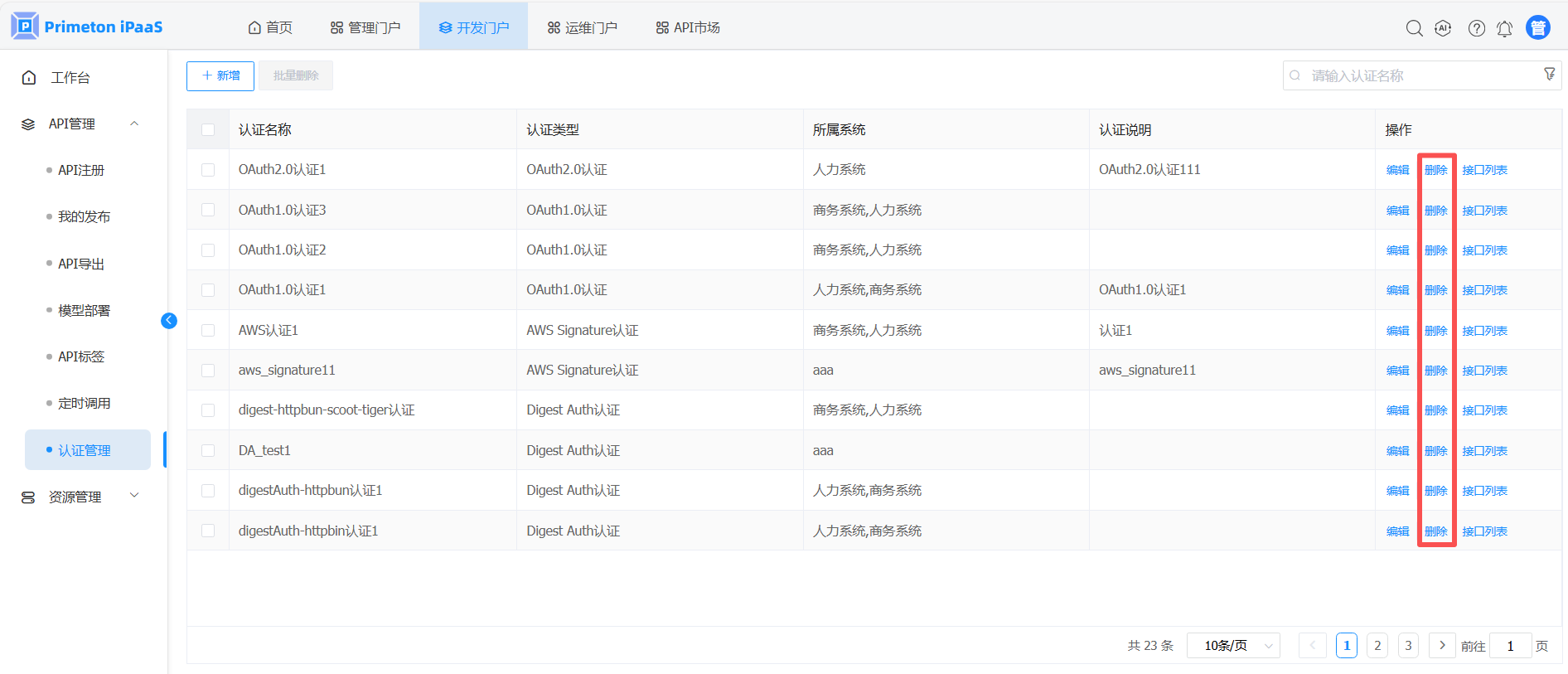Open the 10条/页 page size dropdown

[1233, 646]
